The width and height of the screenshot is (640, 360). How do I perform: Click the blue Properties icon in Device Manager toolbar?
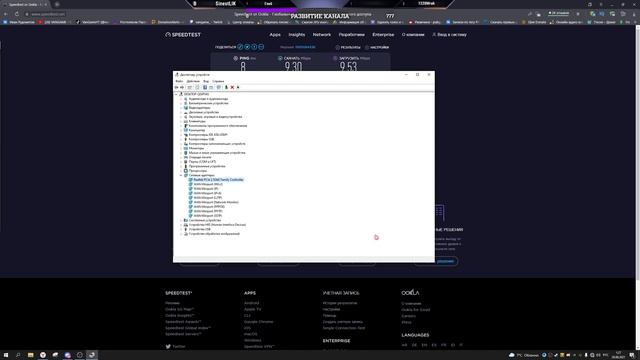click(205, 87)
